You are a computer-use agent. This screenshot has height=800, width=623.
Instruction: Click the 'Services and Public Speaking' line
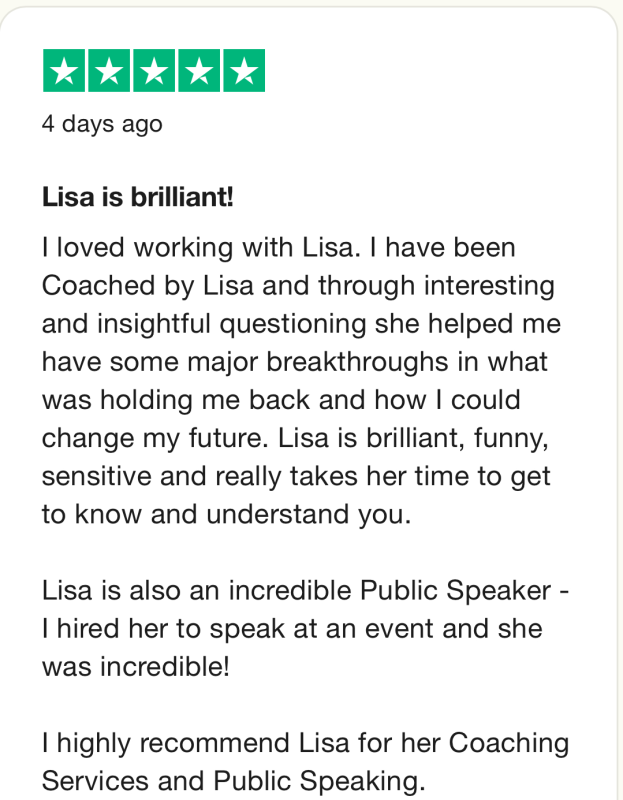coord(233,781)
